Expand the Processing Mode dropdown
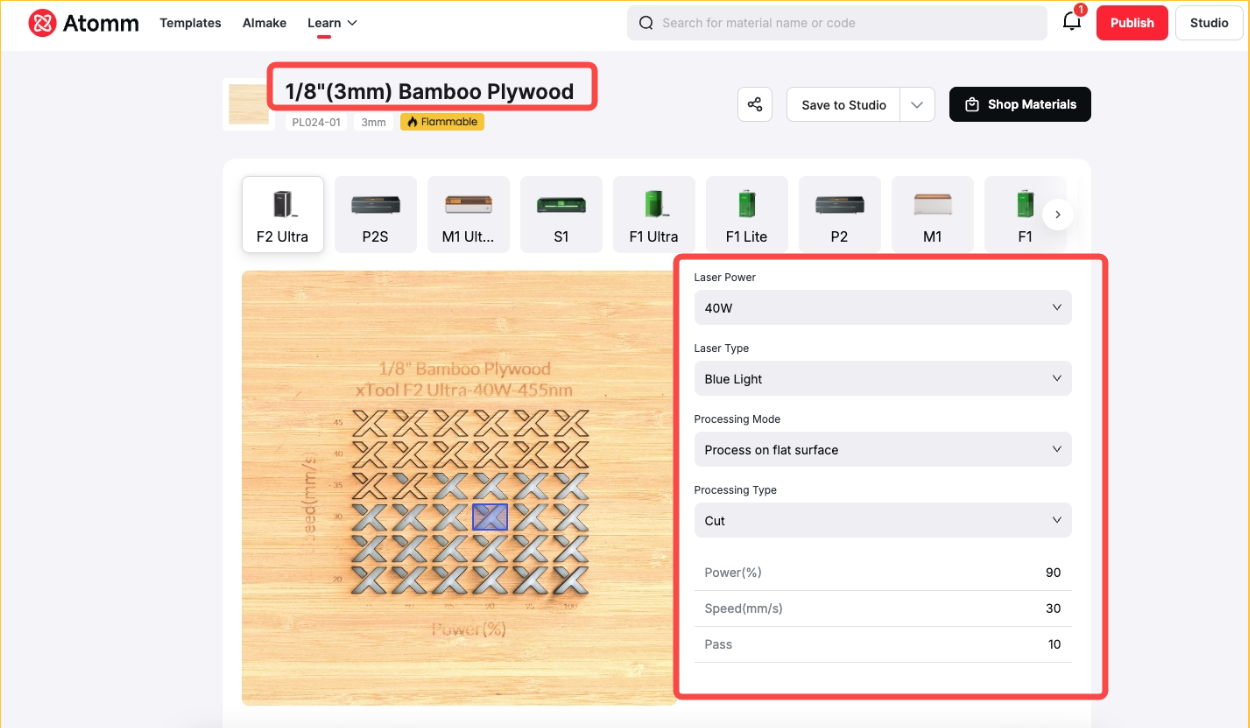This screenshot has width=1250, height=728. pos(882,450)
